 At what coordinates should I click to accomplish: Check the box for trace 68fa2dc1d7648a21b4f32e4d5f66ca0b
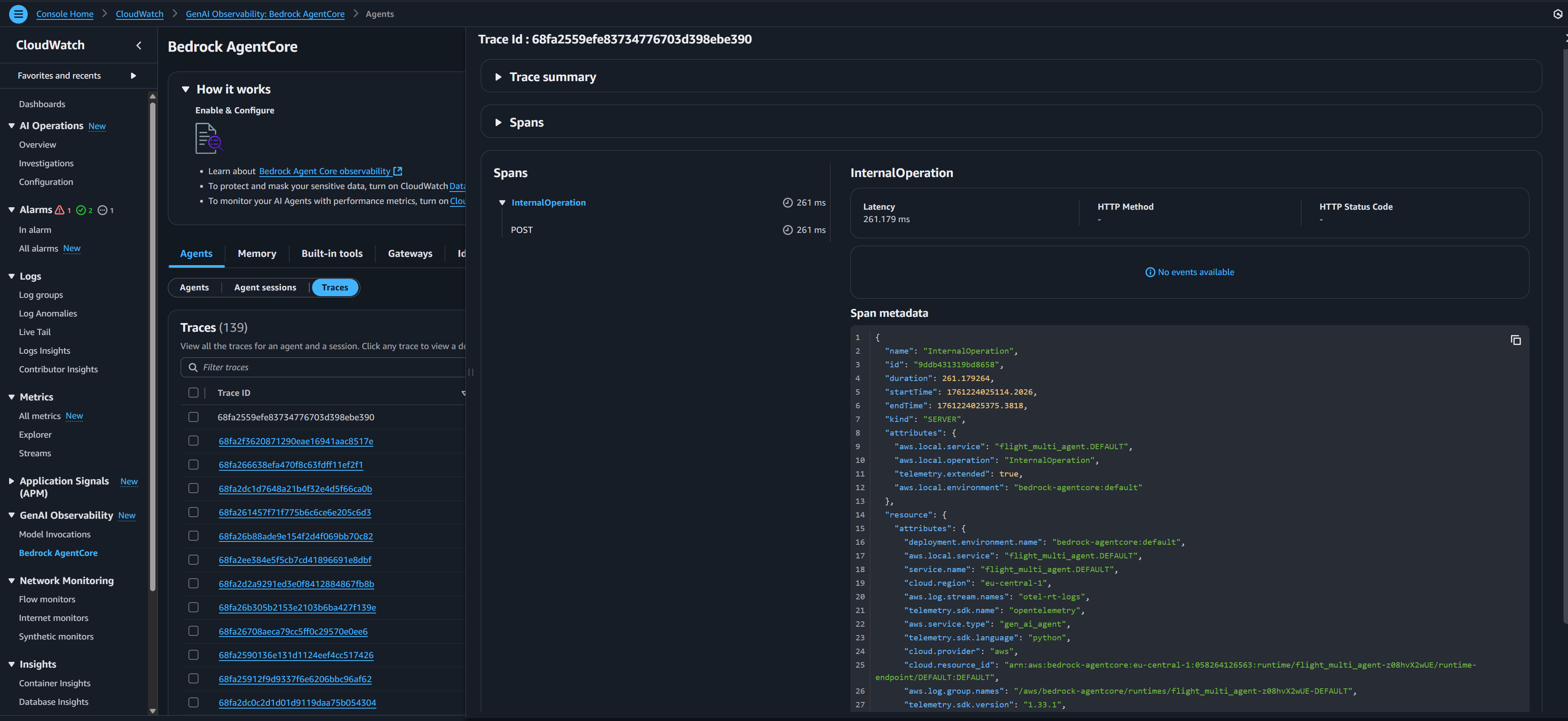(x=193, y=489)
